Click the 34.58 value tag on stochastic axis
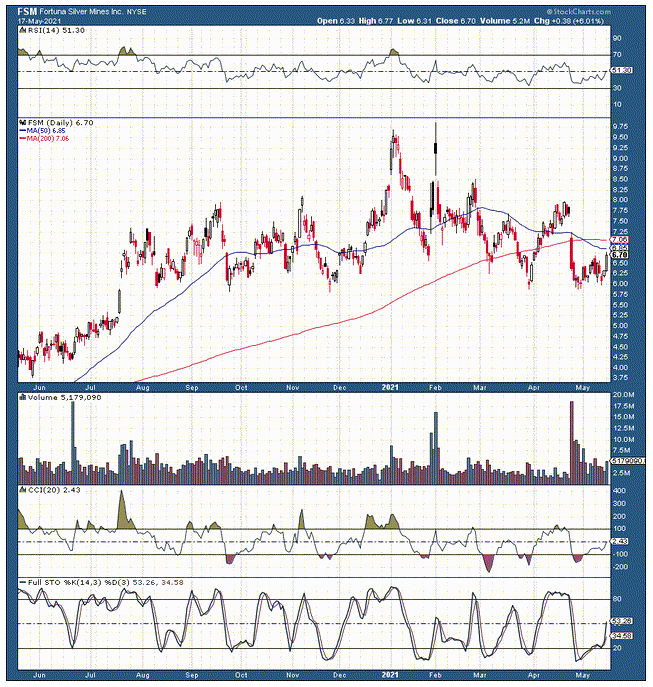The width and height of the screenshot is (653, 687). (621, 635)
